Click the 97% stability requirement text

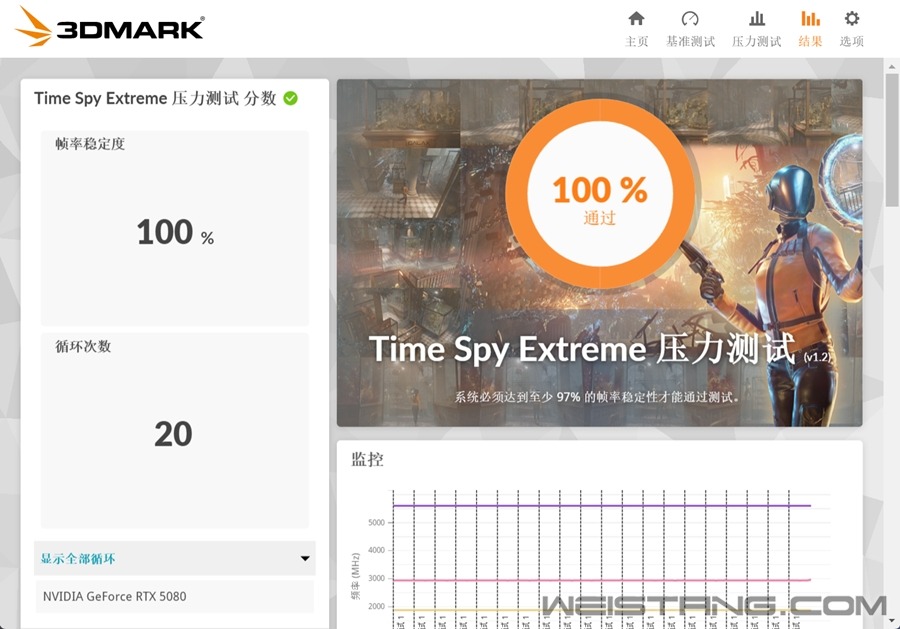tap(597, 397)
